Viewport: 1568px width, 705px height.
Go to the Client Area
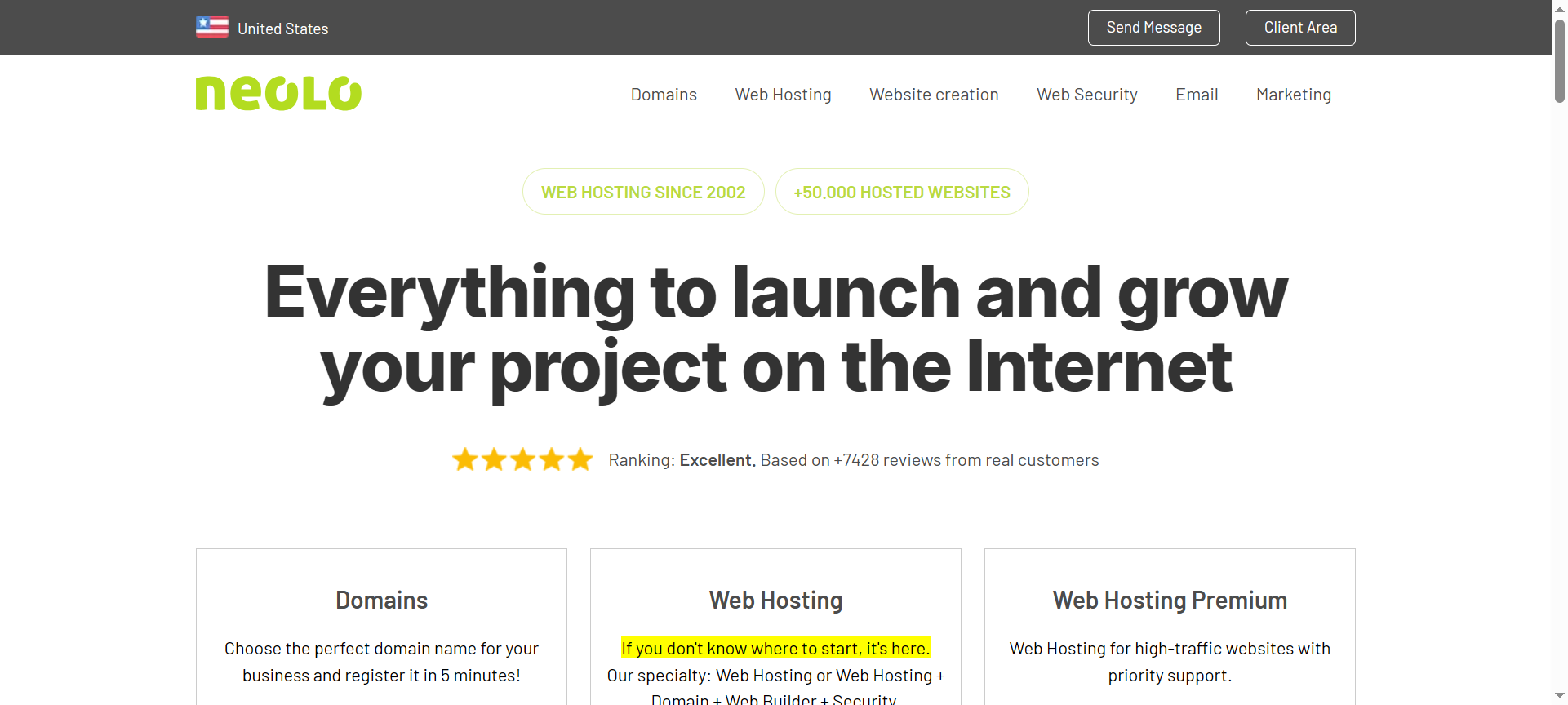pos(1299,28)
